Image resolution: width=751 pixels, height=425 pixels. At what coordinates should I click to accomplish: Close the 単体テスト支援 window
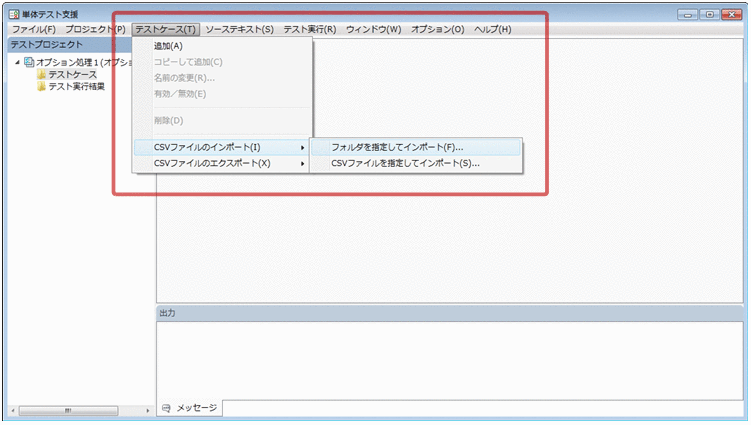click(x=731, y=15)
